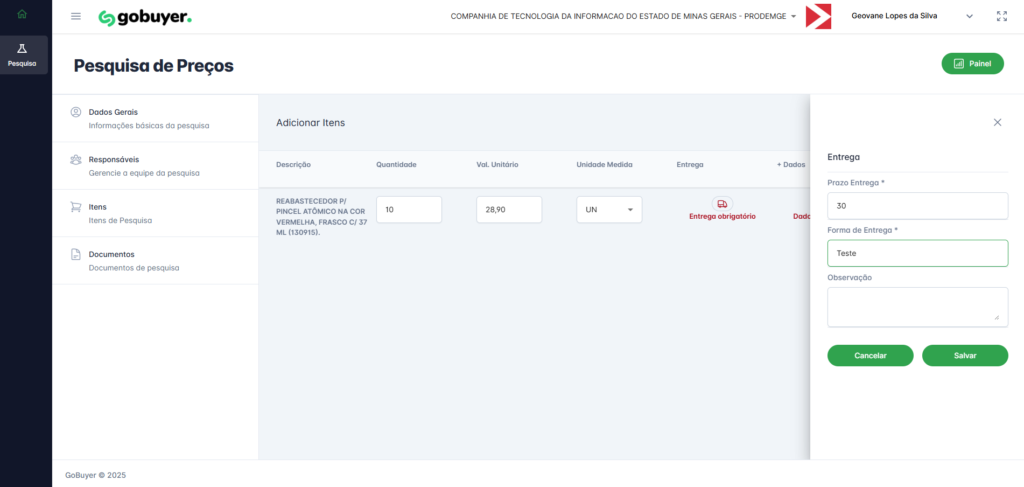Click the Cancelar button
1024x487 pixels.
click(x=870, y=356)
